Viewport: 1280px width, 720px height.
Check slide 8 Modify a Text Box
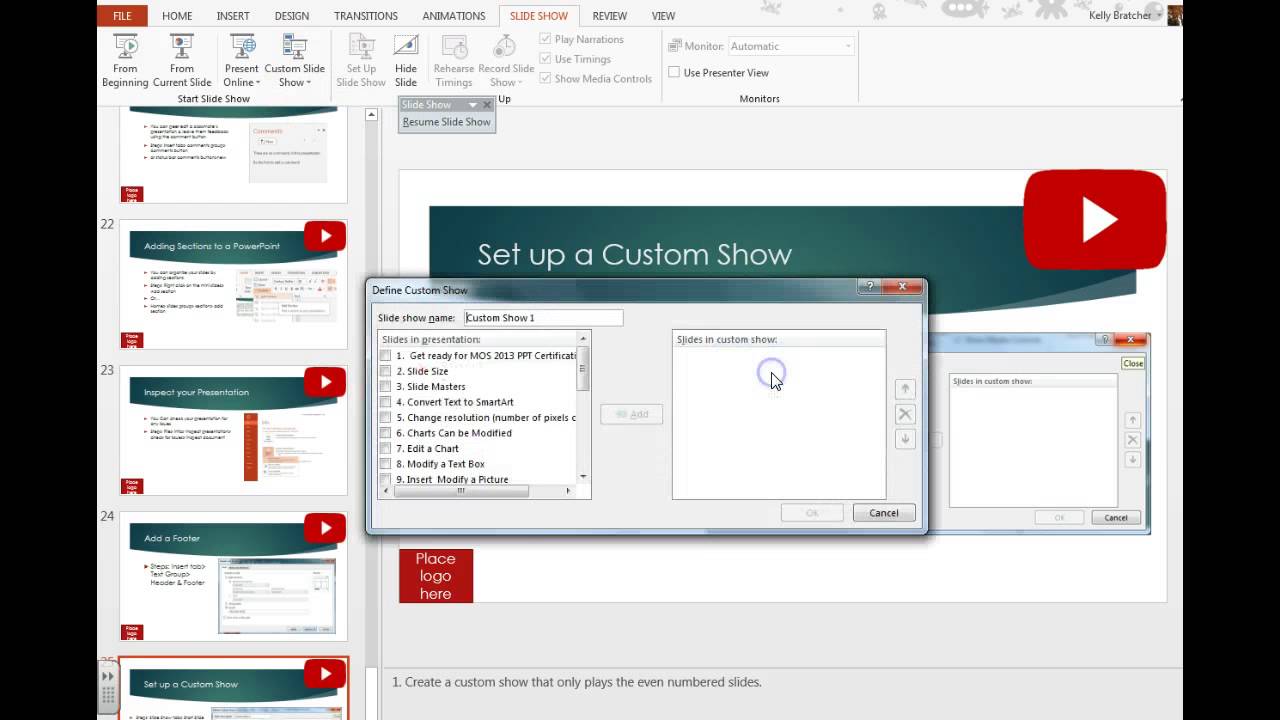(x=386, y=464)
